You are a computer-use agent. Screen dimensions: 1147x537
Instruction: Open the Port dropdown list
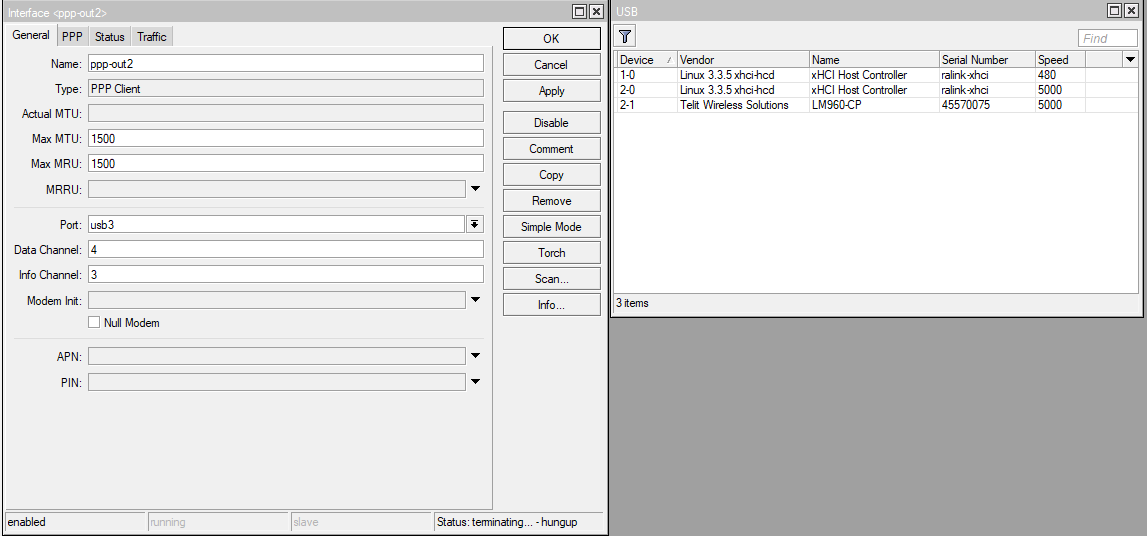tap(475, 224)
